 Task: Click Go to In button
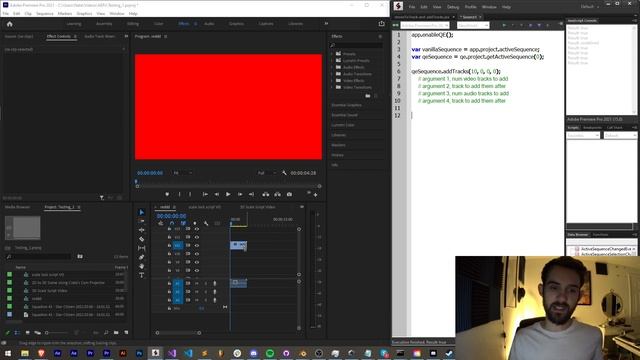point(205,194)
